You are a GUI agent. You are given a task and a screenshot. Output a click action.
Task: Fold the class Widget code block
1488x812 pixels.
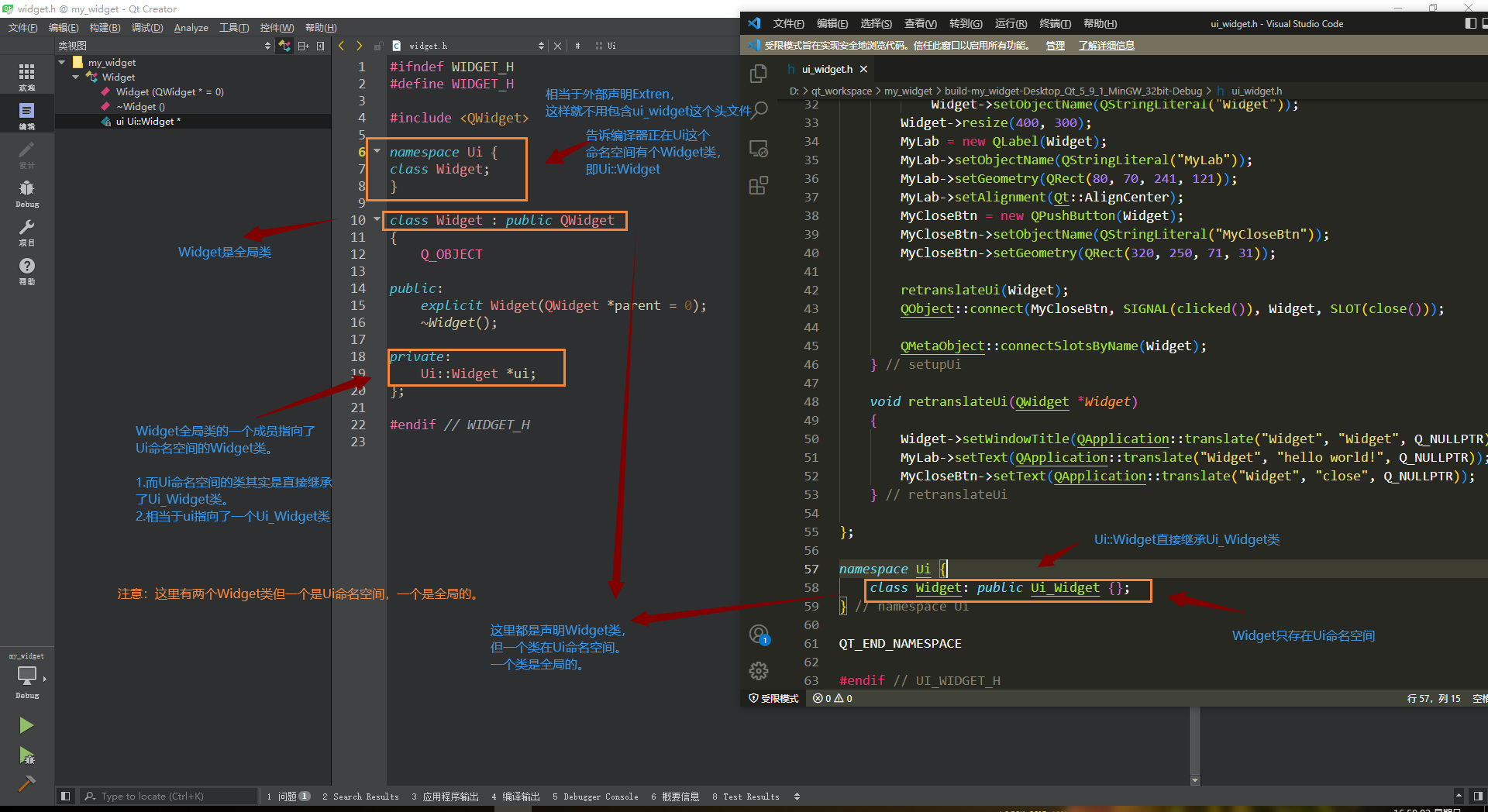[377, 219]
